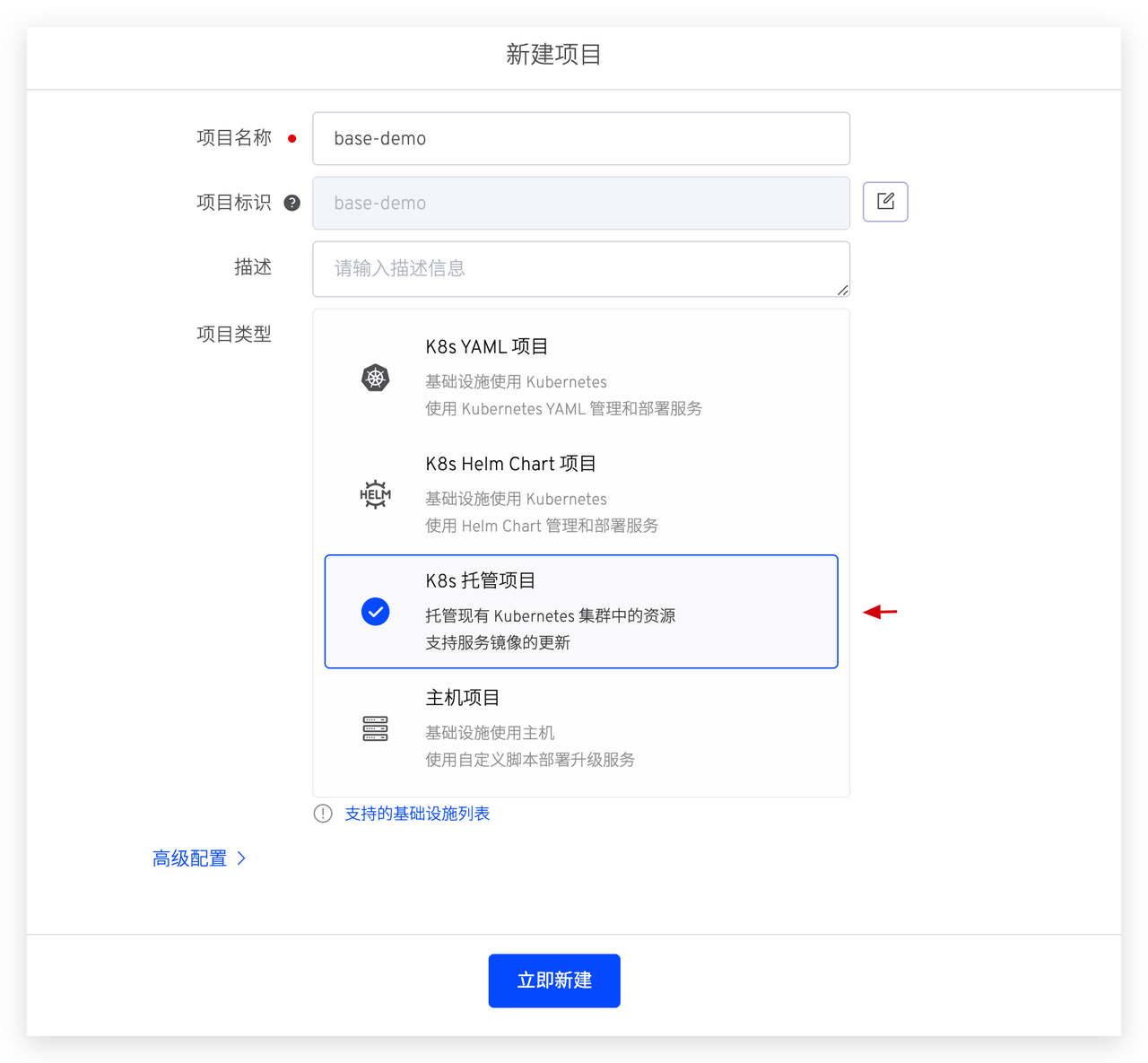Open identifier editing via the pencil icon

click(x=885, y=202)
